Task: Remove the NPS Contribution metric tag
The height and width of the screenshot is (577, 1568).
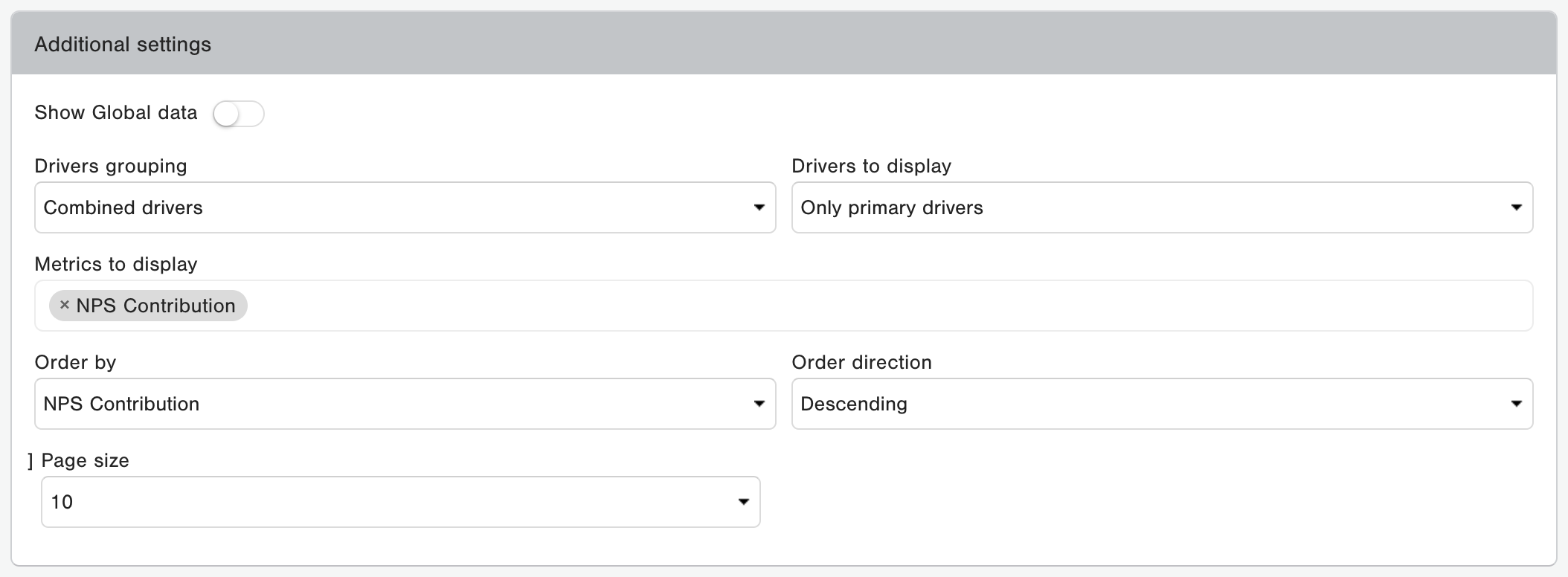Action: pyautogui.click(x=65, y=305)
